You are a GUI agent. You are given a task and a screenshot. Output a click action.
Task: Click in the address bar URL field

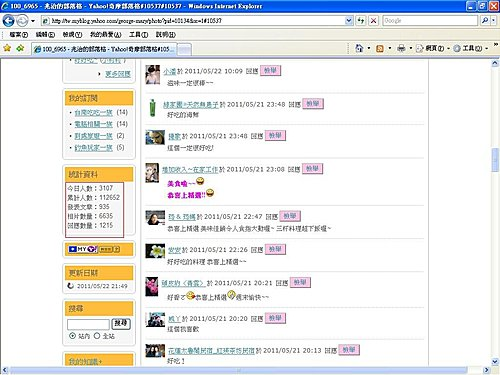tap(197, 21)
